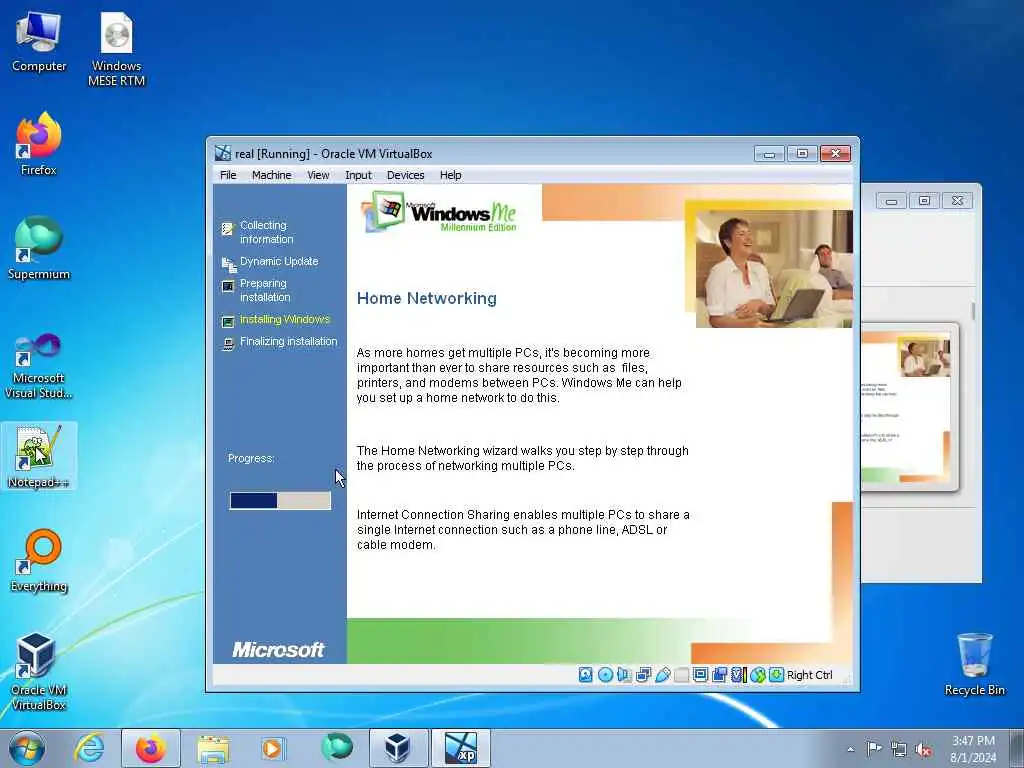
Task: Click the Preparing installation setup step
Action: (x=264, y=290)
